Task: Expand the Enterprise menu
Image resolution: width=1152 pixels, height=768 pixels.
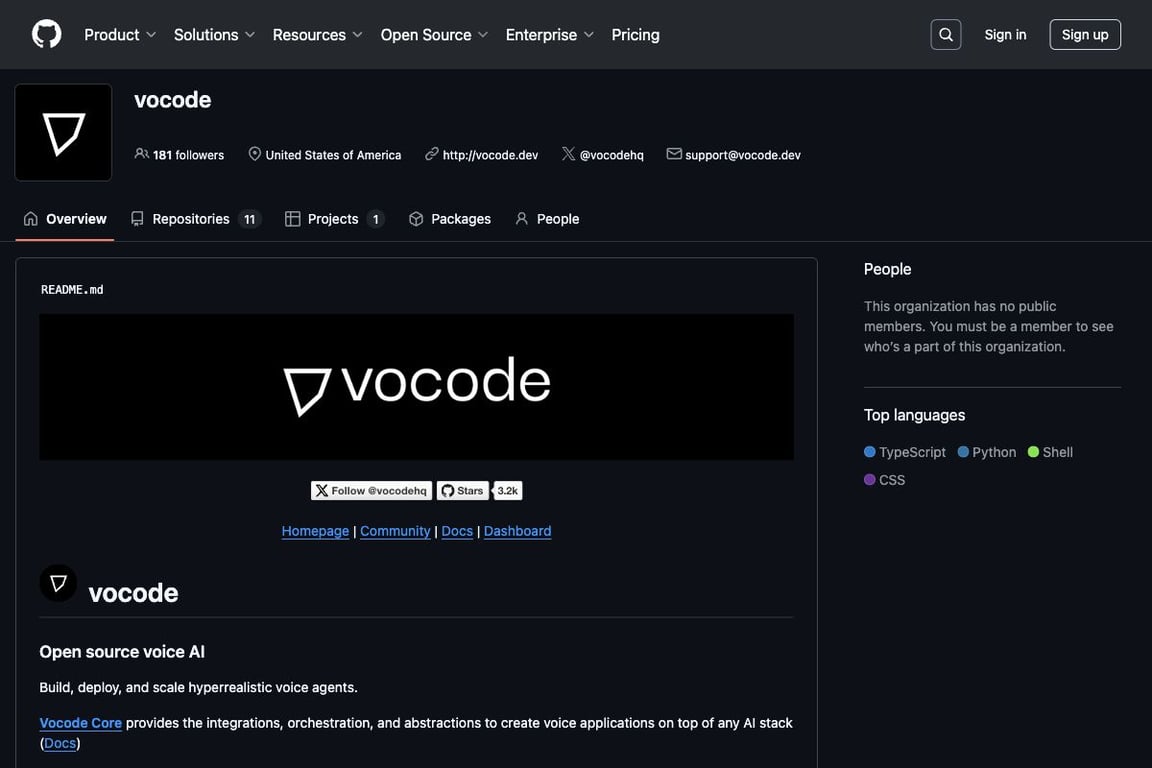Action: [550, 35]
